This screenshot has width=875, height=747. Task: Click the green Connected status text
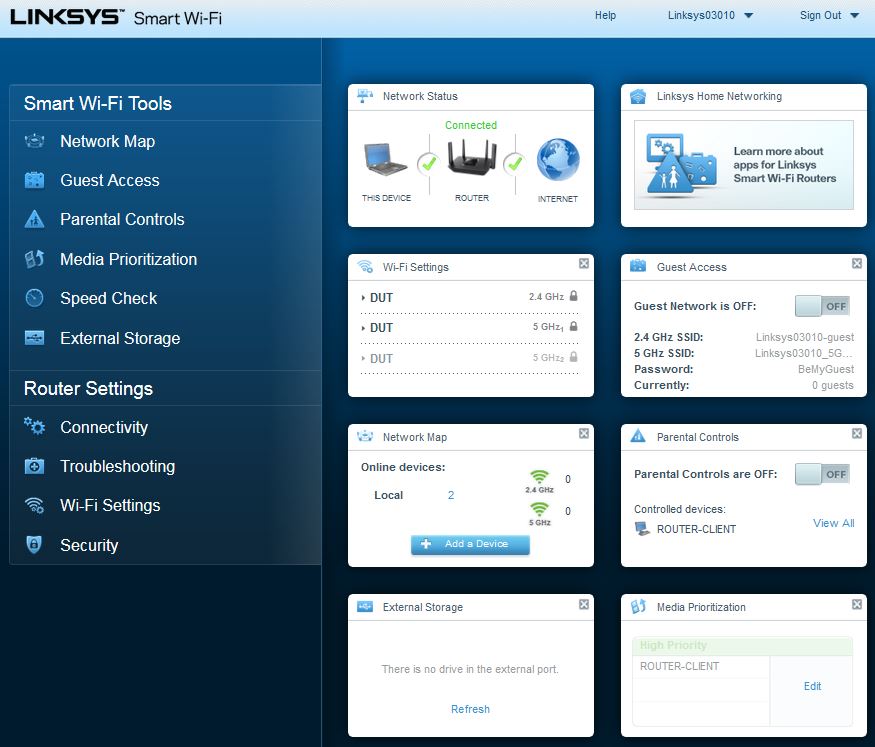tap(470, 125)
